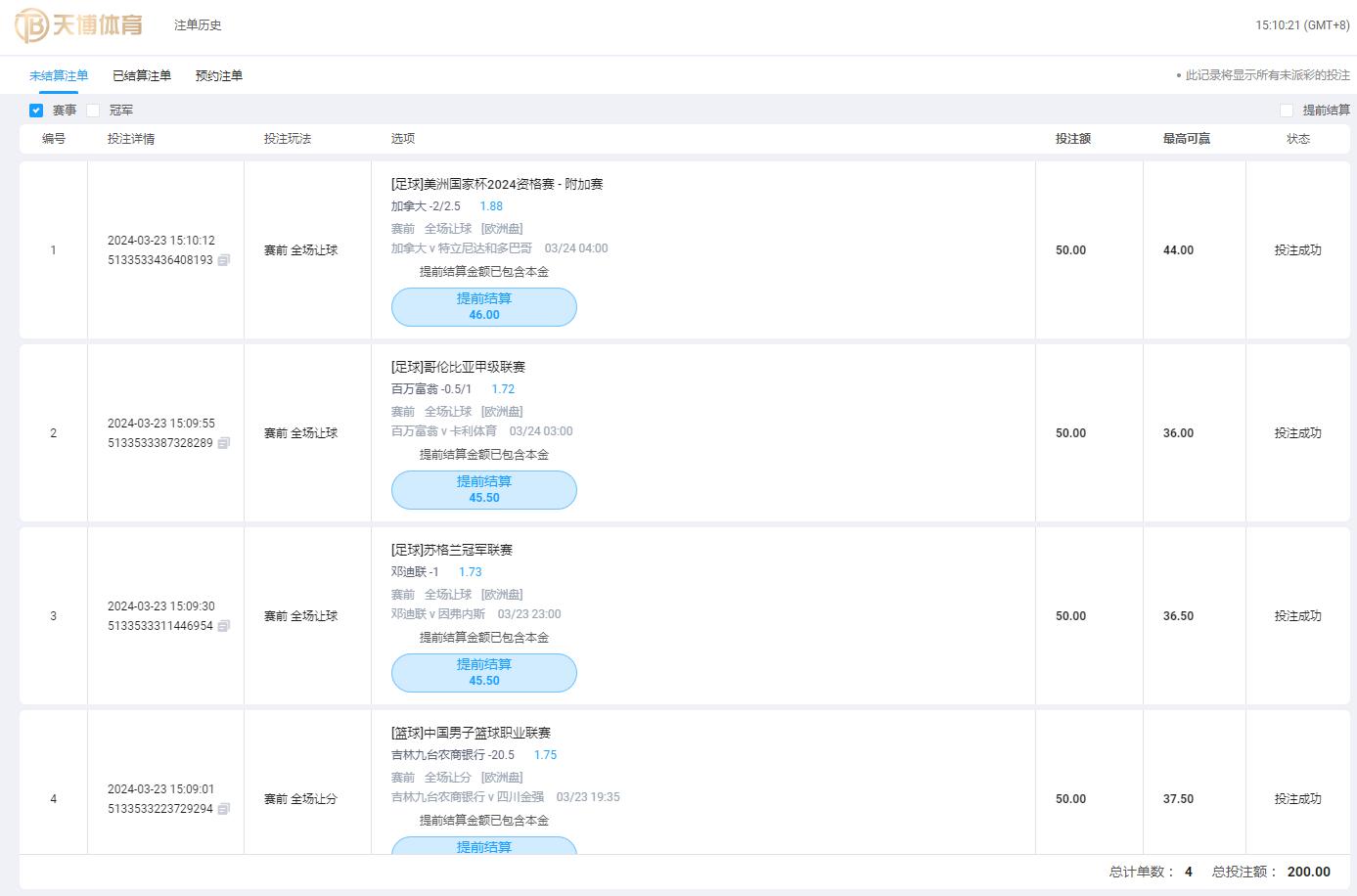Cash out 邓迪联 bet for 45.50

point(484,673)
